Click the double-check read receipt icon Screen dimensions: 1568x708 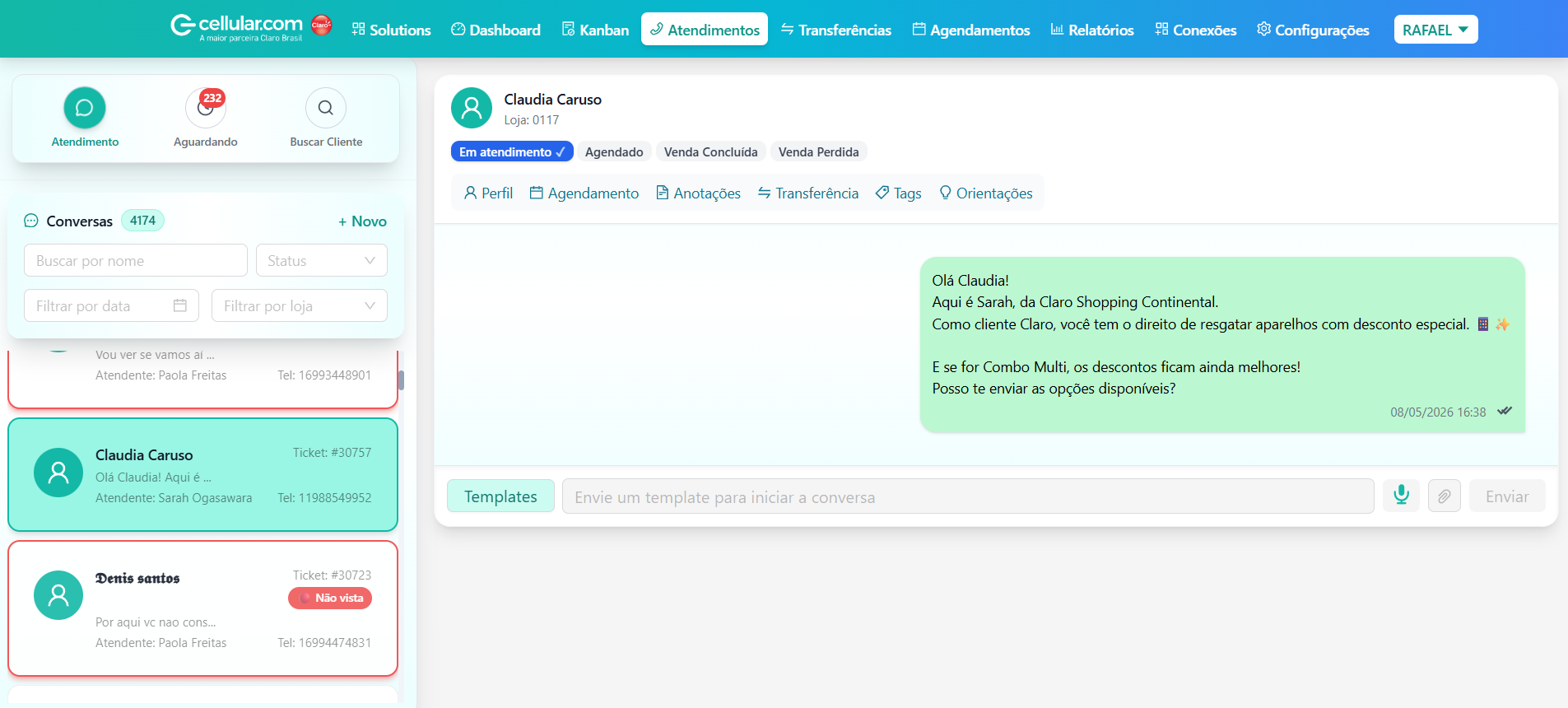(1505, 411)
